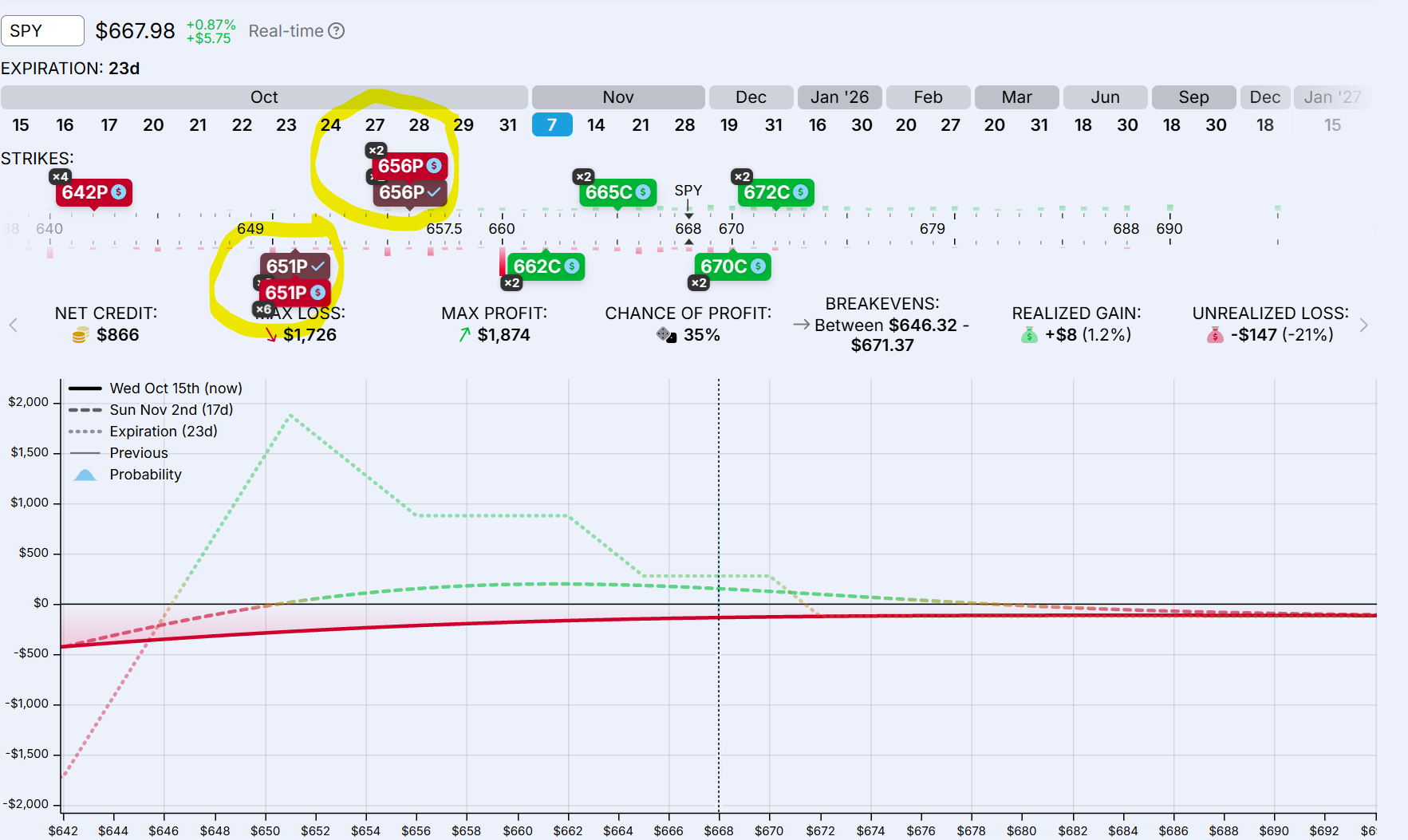Click the 688 strike label
The image size is (1408, 840).
coord(1126,229)
